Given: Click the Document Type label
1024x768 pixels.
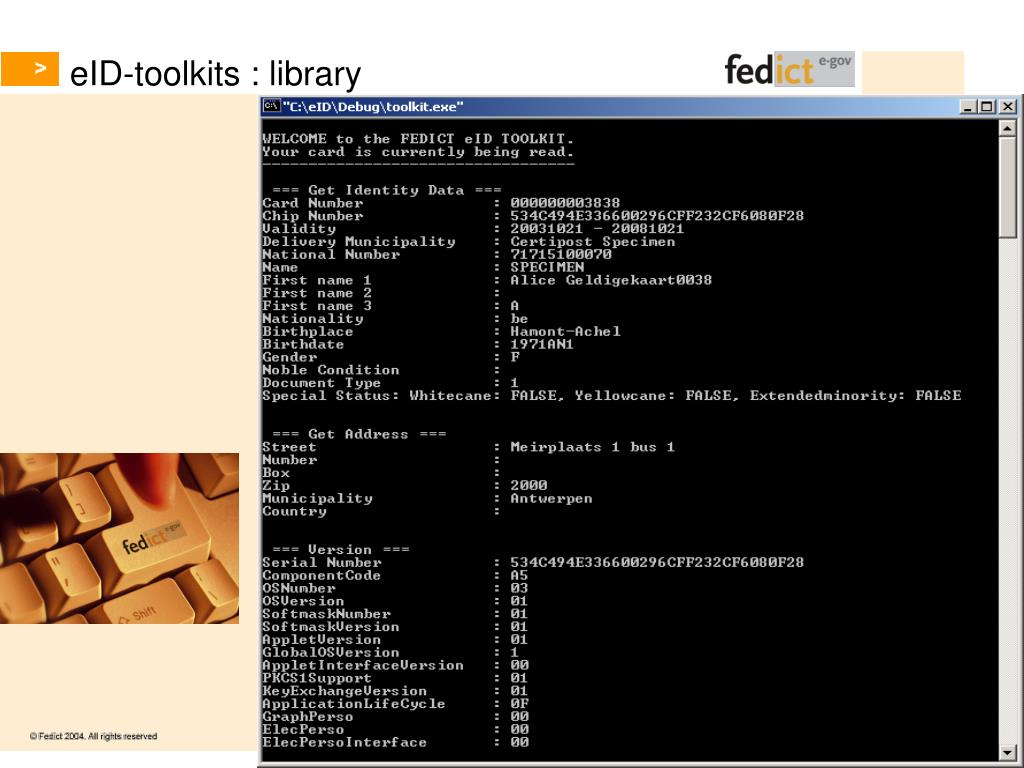Looking at the screenshot, I should [321, 383].
